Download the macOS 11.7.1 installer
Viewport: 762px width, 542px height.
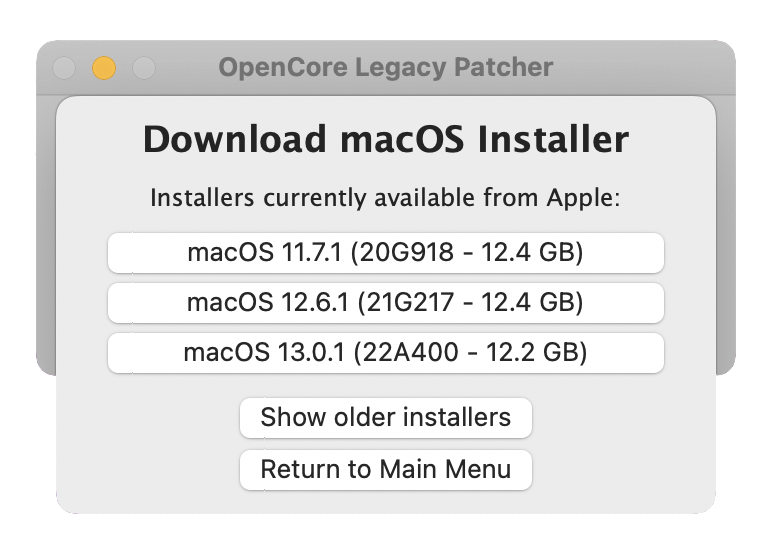point(385,253)
